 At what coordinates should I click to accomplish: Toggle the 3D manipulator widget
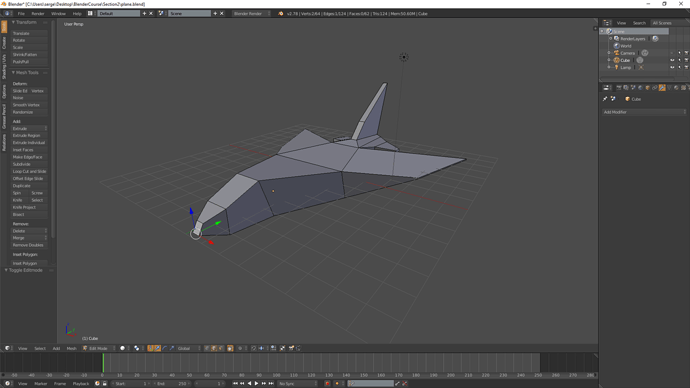point(150,348)
